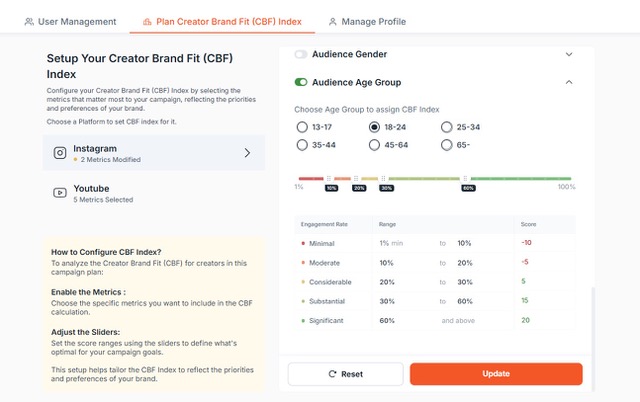
Task: Click the Manage Profile person icon
Action: (x=333, y=21)
